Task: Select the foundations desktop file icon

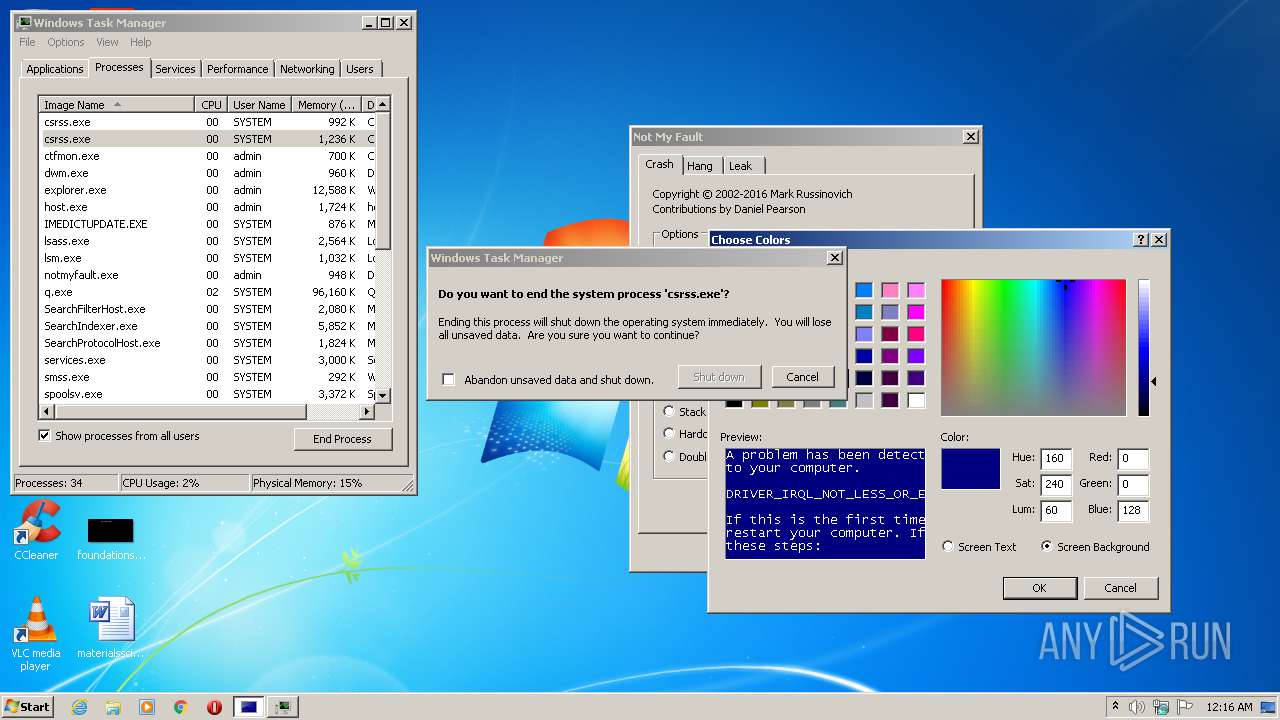Action: coord(110,538)
